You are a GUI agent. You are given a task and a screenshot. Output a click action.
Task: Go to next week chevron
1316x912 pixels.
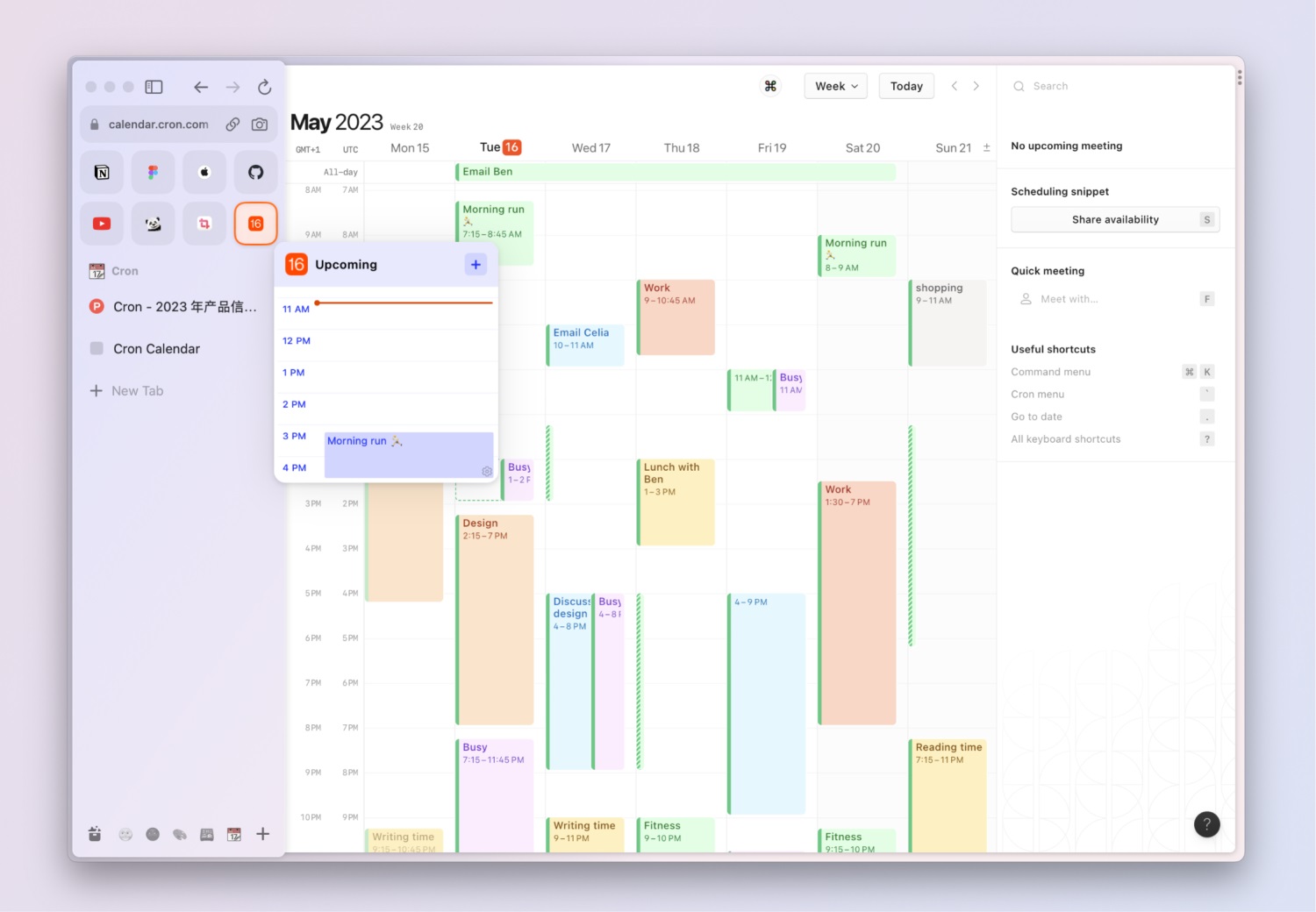[976, 86]
